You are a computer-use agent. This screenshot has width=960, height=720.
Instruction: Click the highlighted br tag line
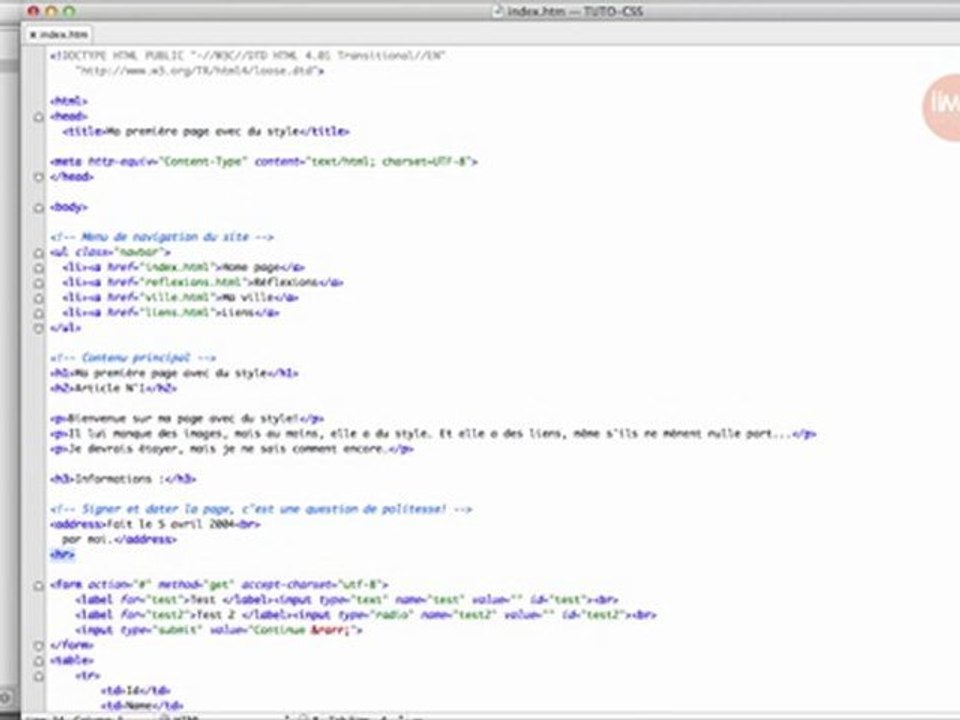click(x=62, y=555)
